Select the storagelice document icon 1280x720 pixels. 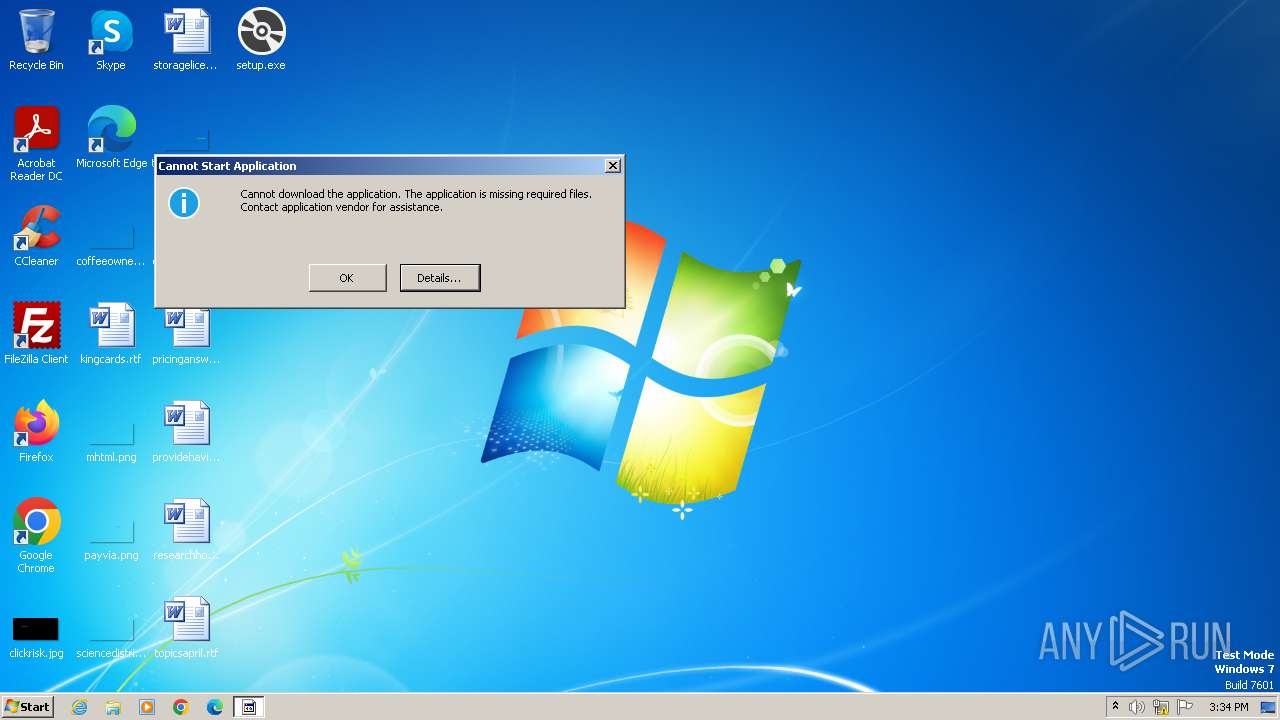[x=186, y=40]
